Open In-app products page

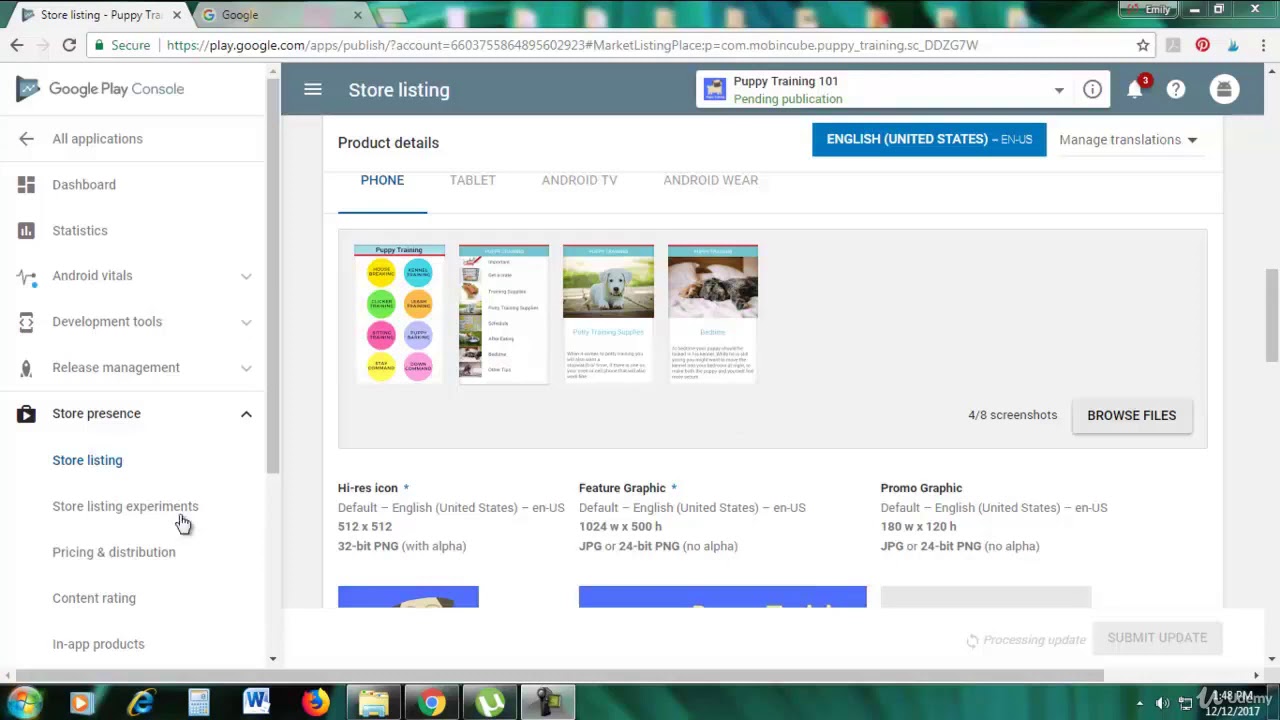click(98, 644)
